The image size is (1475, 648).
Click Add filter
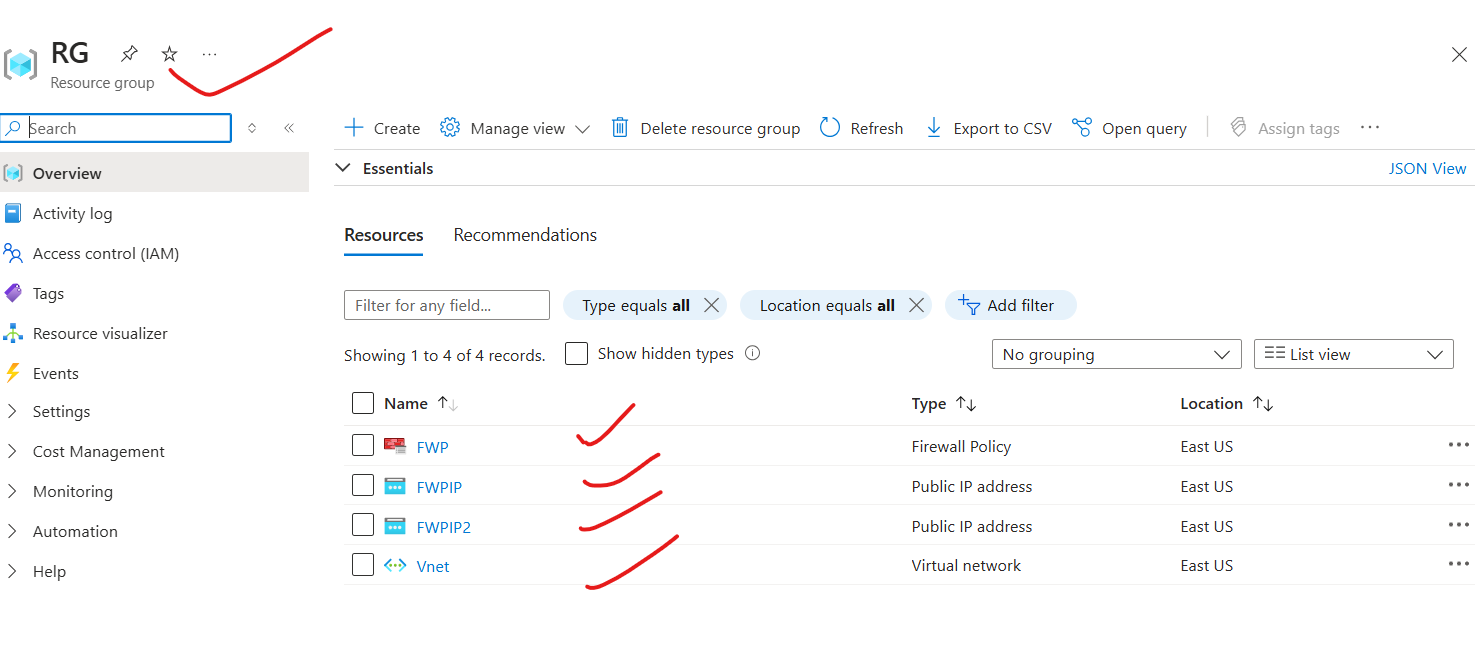click(1010, 305)
